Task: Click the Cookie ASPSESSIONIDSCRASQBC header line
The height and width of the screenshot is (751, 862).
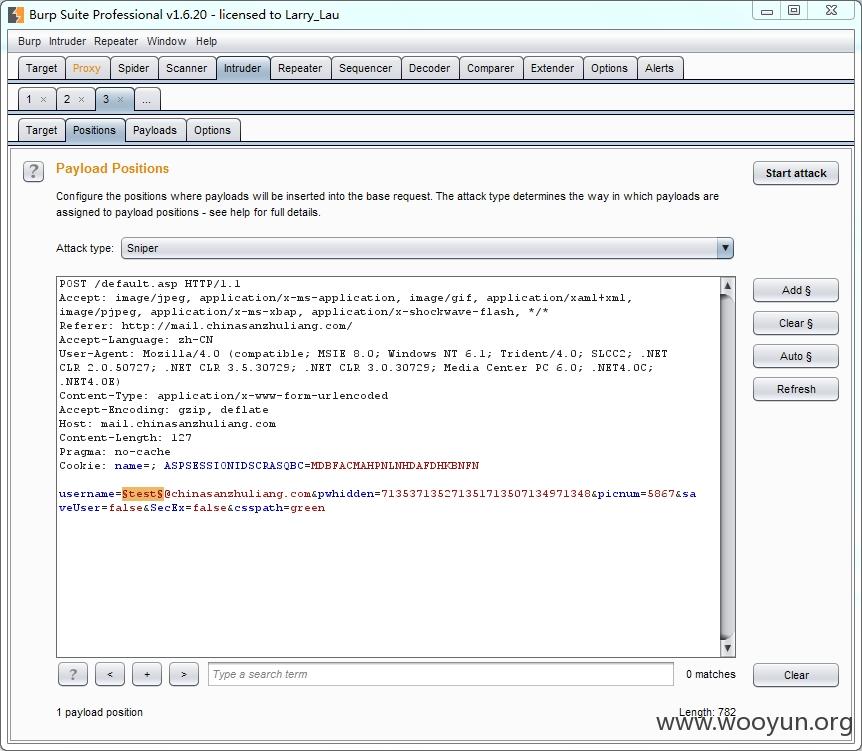Action: pyautogui.click(x=269, y=466)
